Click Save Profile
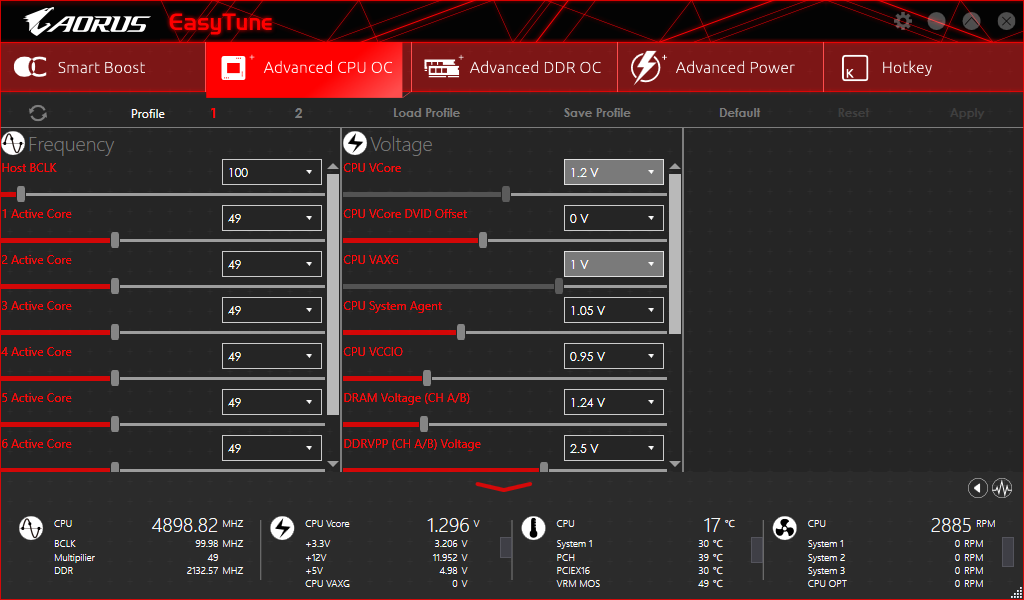The width and height of the screenshot is (1024, 600). (597, 113)
